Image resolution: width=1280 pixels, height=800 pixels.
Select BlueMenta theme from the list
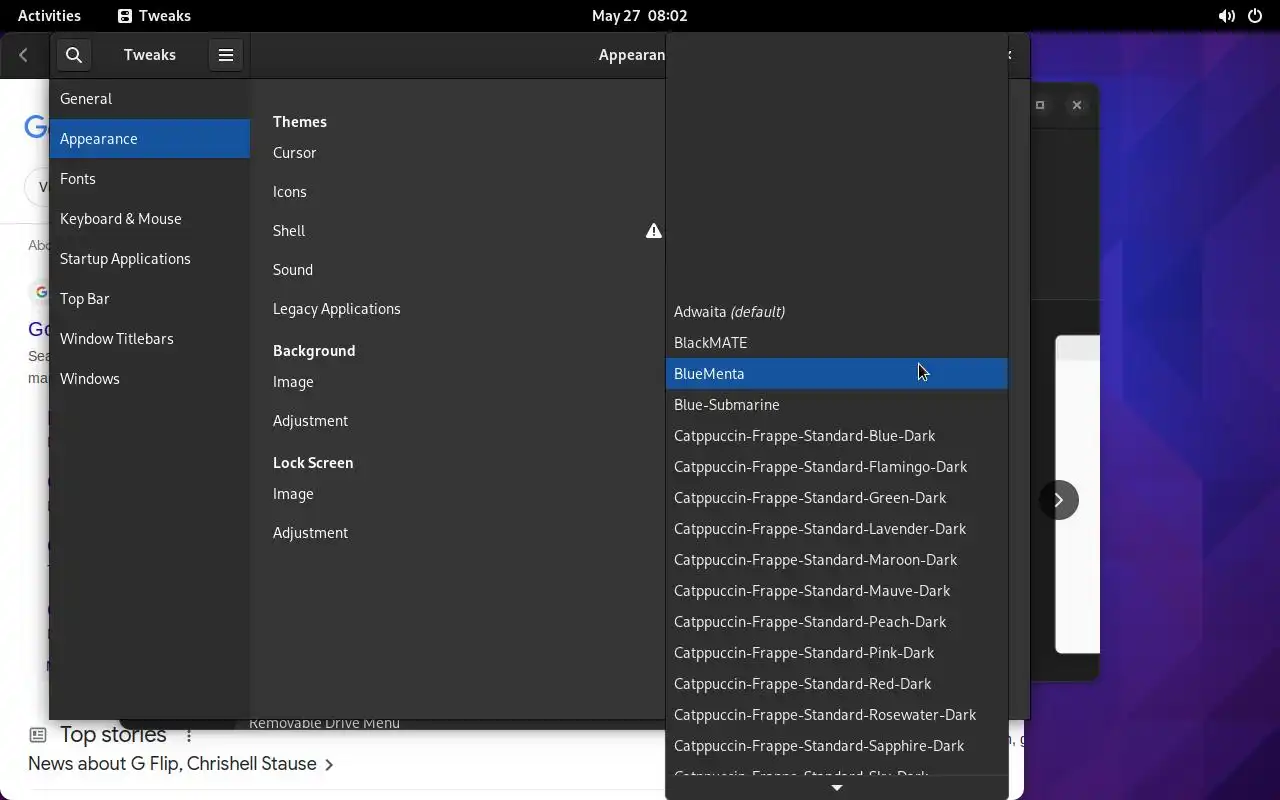(709, 374)
